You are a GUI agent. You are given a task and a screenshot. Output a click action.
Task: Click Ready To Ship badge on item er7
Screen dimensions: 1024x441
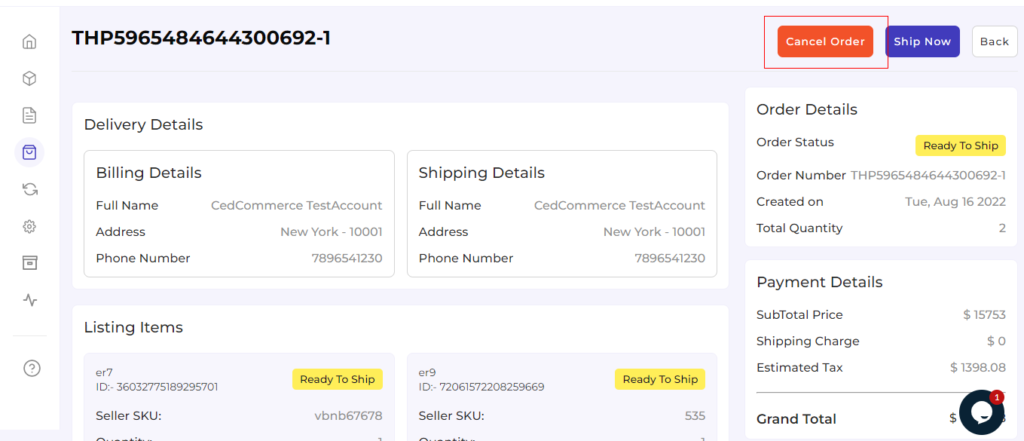(337, 379)
